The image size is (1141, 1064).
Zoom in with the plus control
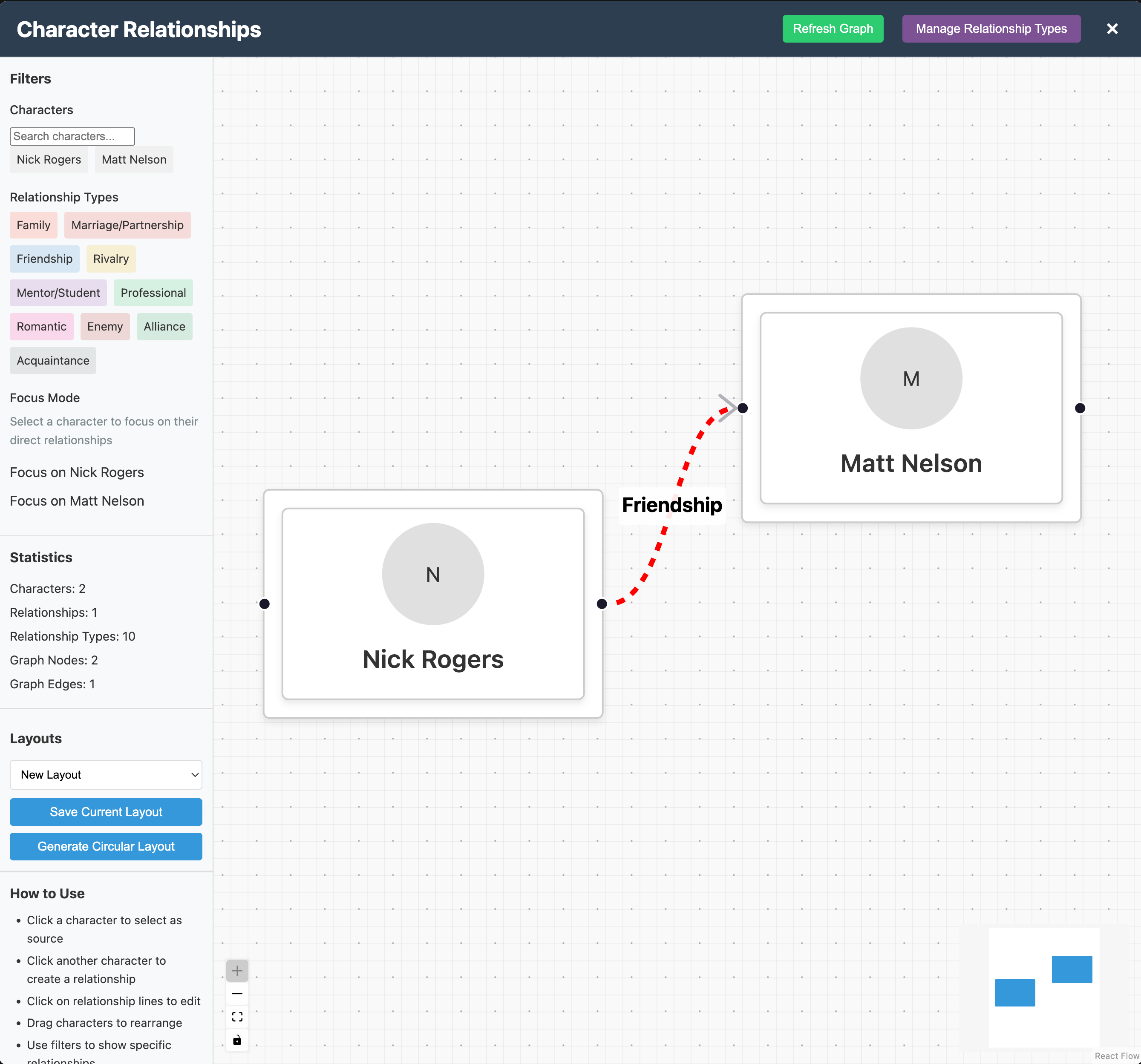[237, 970]
